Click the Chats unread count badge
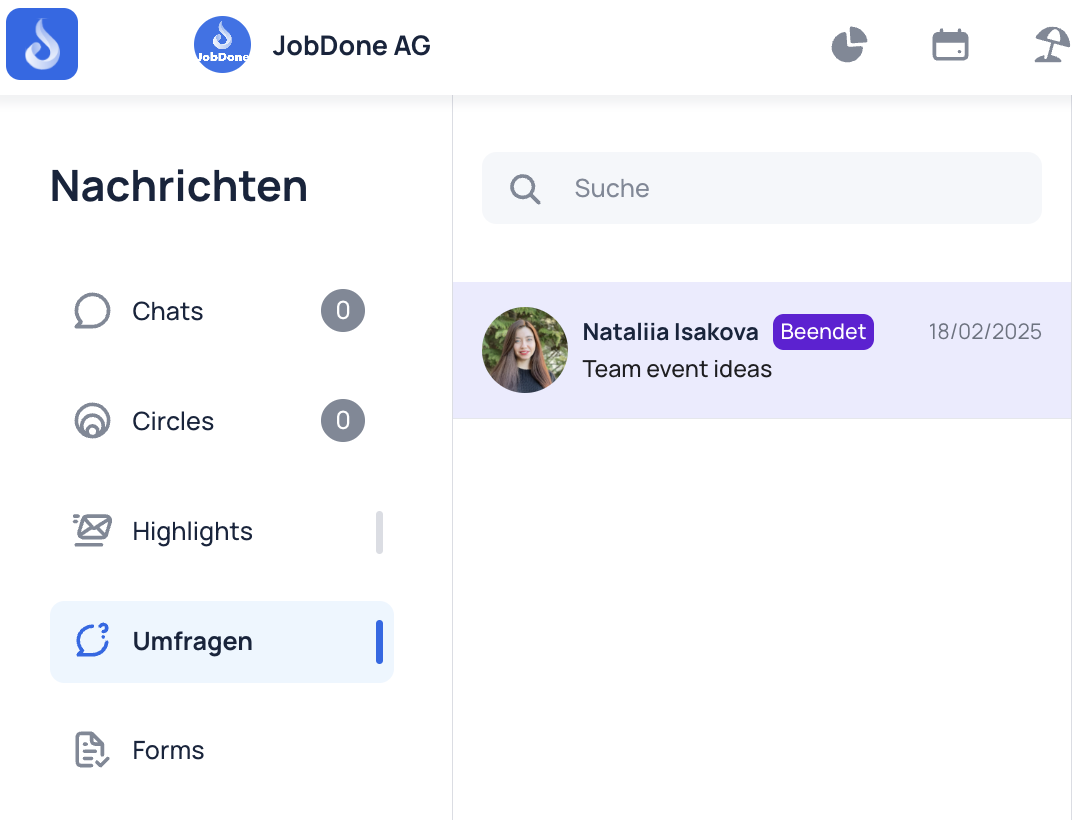The height and width of the screenshot is (820, 1072). 343,310
